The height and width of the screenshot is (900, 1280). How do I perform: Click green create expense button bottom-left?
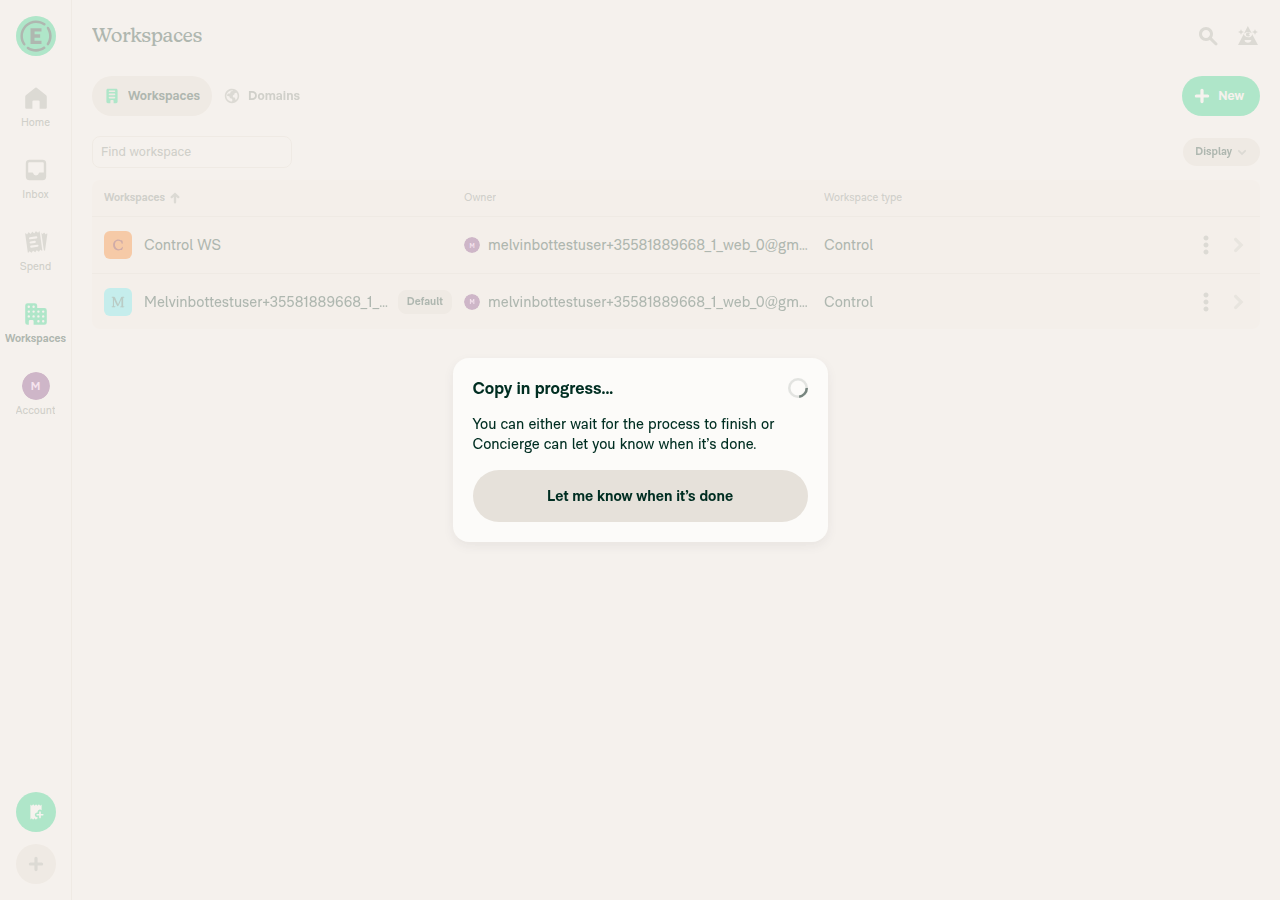pyautogui.click(x=36, y=812)
